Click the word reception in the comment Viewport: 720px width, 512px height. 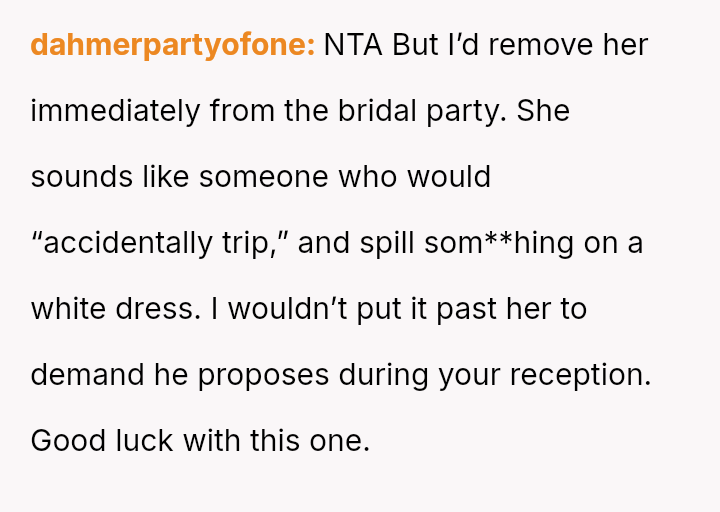coord(580,376)
